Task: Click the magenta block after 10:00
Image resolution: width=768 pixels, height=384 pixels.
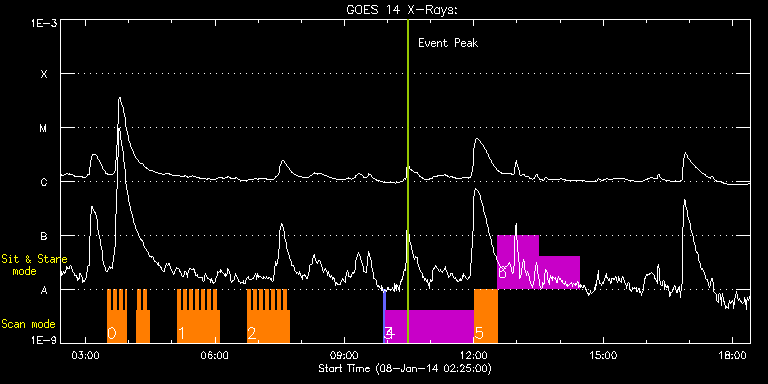Action: pos(430,326)
